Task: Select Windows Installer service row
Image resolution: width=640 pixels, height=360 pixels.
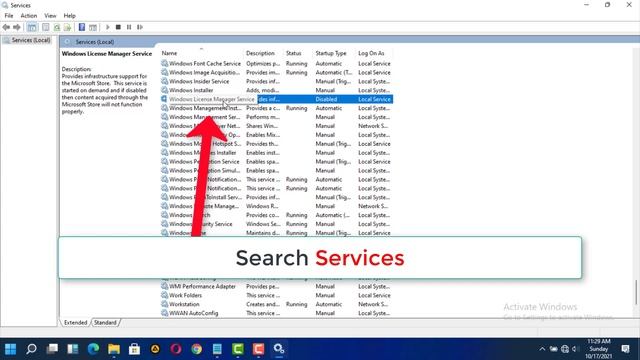Action: pyautogui.click(x=276, y=90)
